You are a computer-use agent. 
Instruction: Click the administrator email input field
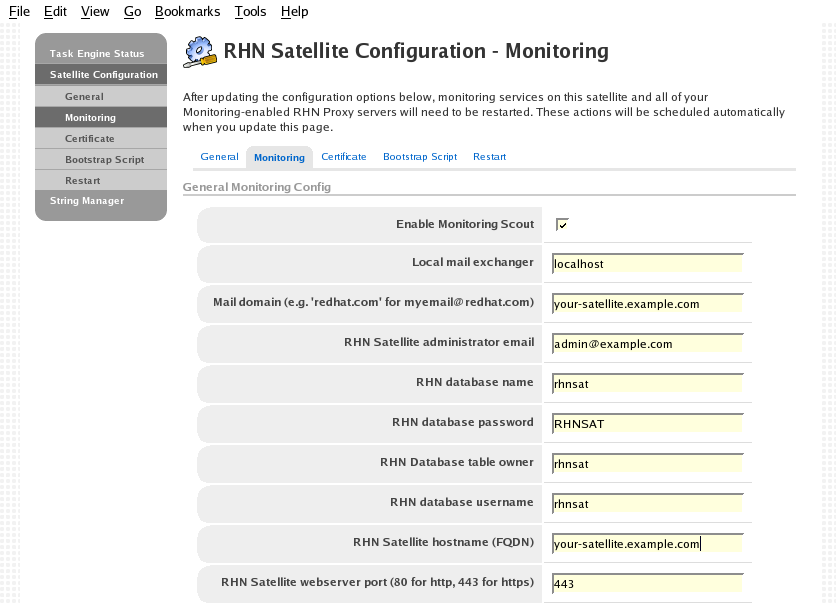[646, 344]
